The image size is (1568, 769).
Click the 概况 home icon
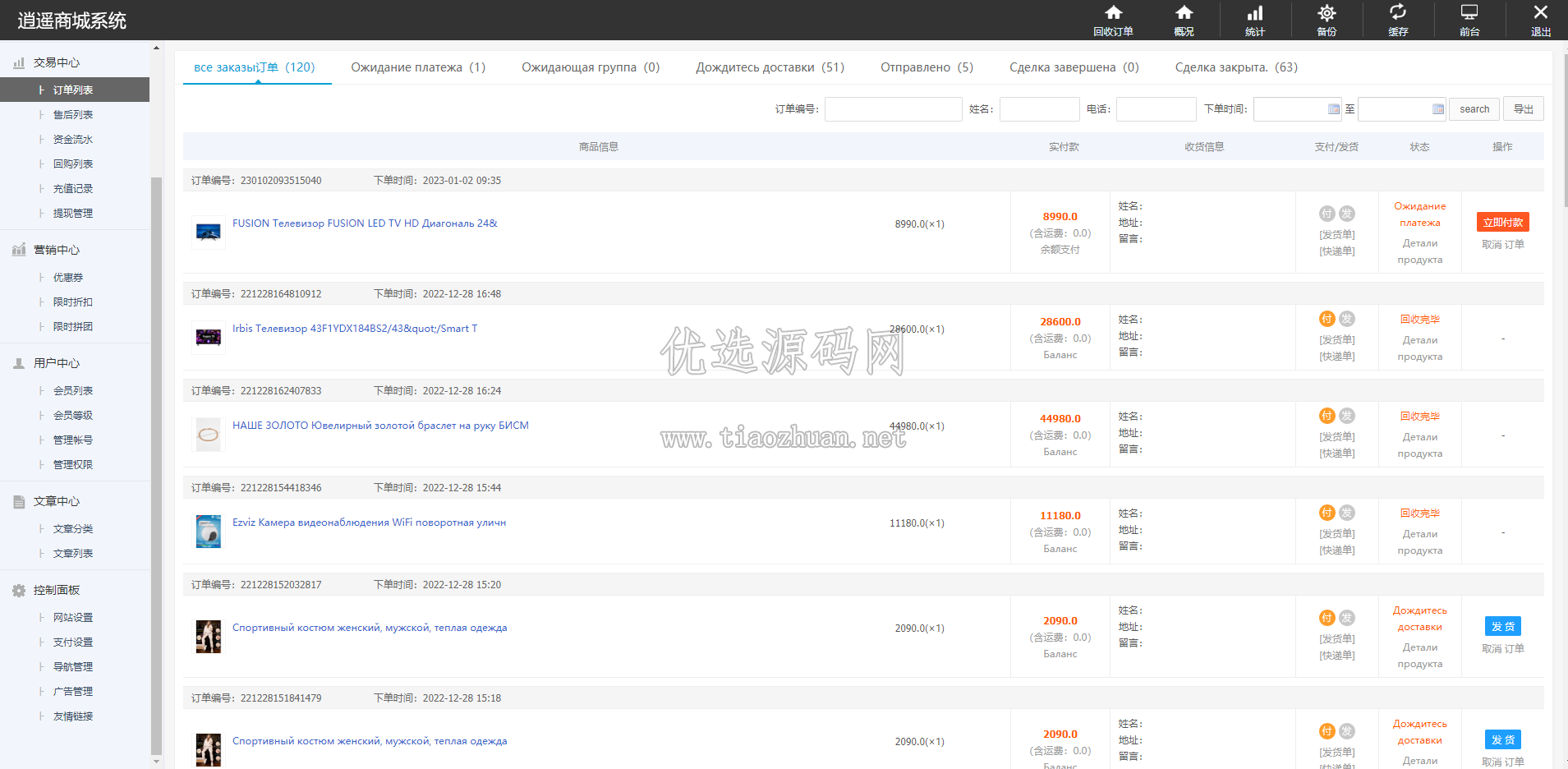1184,12
